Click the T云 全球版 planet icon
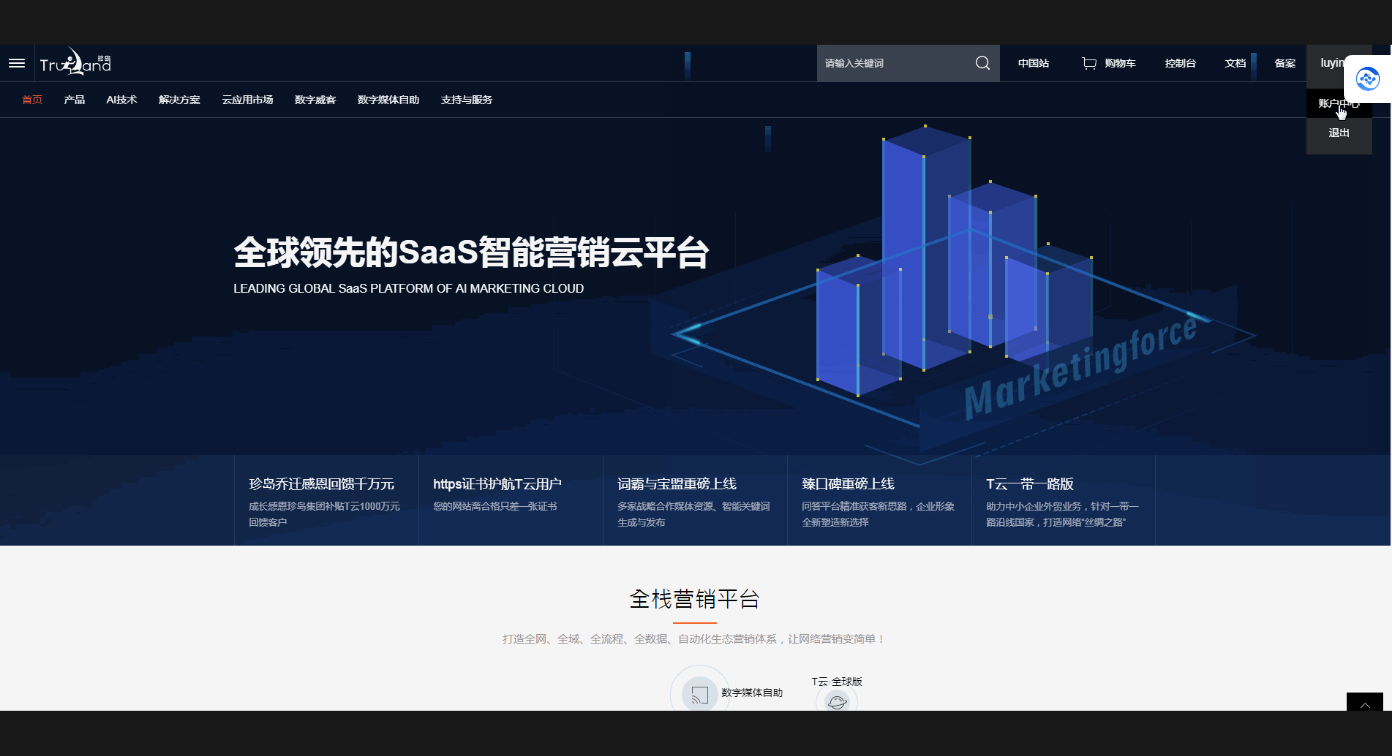Image resolution: width=1392 pixels, height=756 pixels. pyautogui.click(x=837, y=702)
